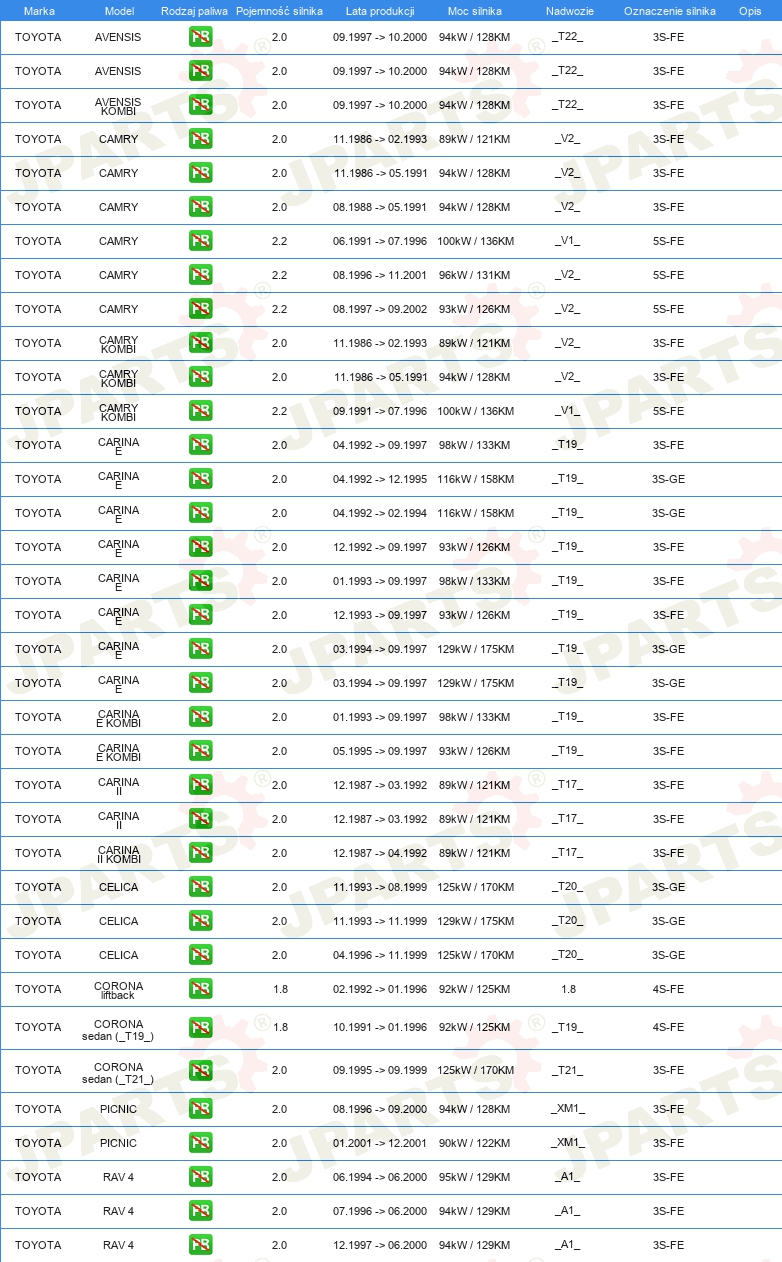This screenshot has height=1262, width=782.
Task: Click the Nadwozie column header
Action: tap(568, 11)
